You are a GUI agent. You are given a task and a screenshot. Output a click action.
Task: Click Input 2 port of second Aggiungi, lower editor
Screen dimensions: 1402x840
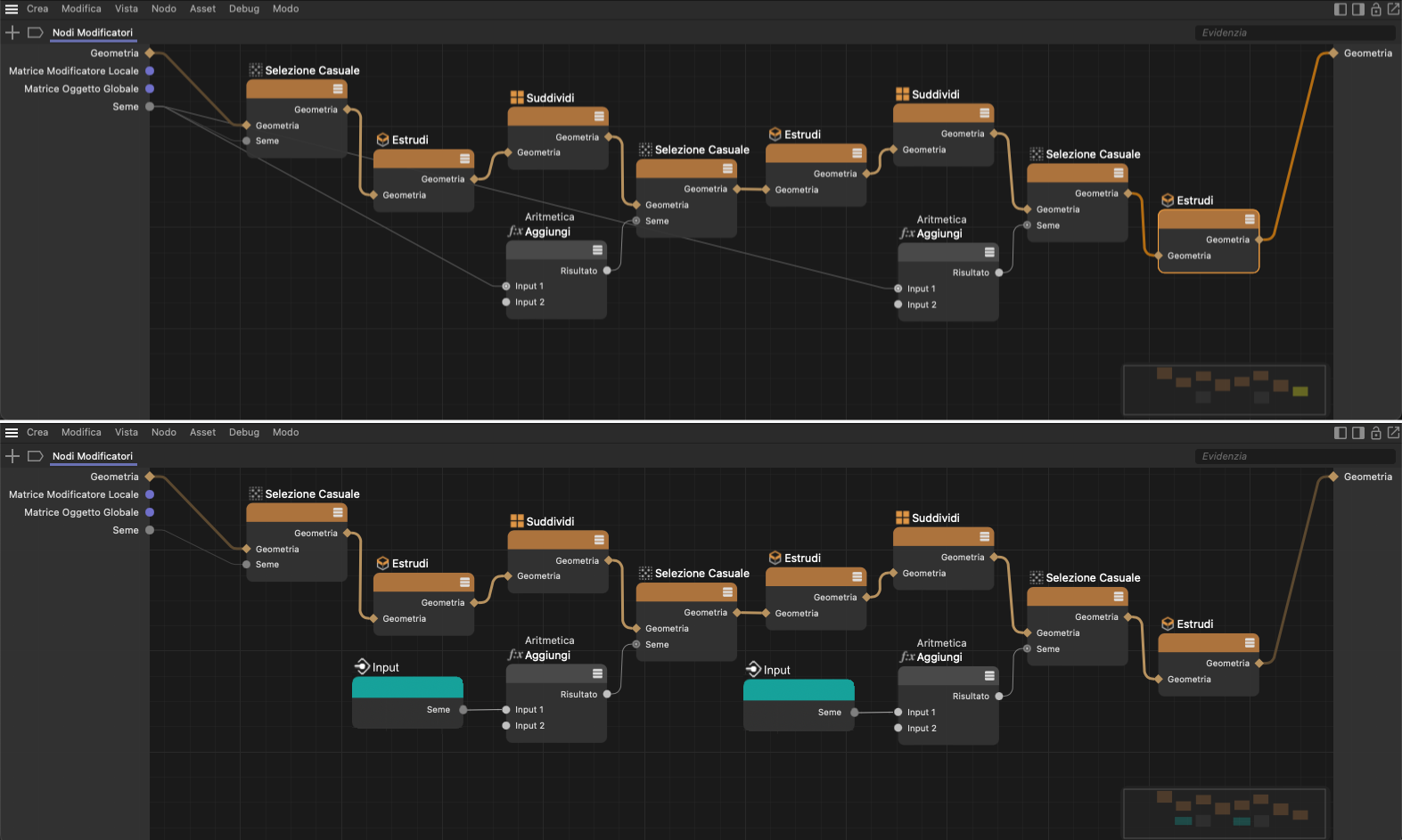click(898, 729)
